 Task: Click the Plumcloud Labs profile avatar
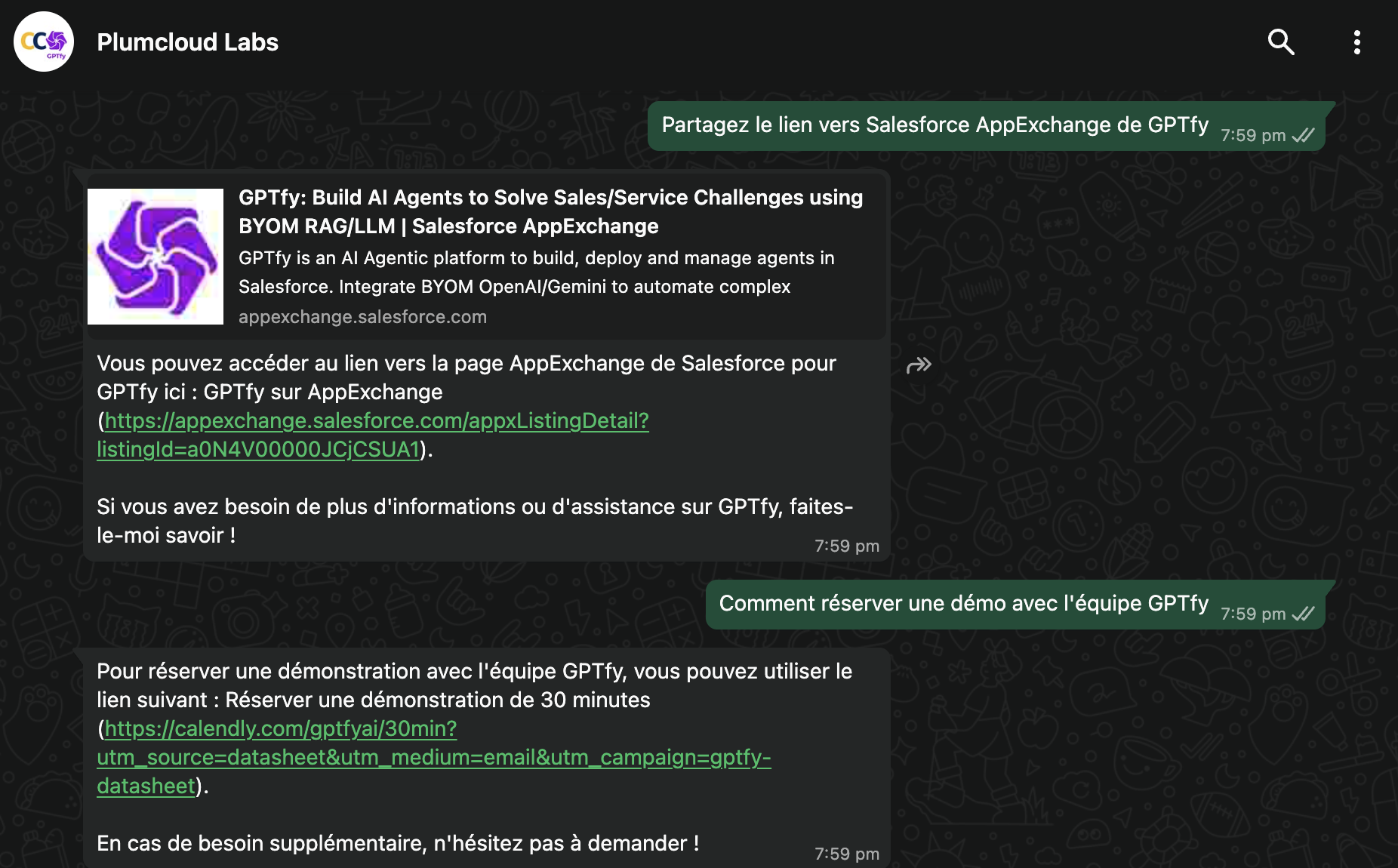[44, 42]
